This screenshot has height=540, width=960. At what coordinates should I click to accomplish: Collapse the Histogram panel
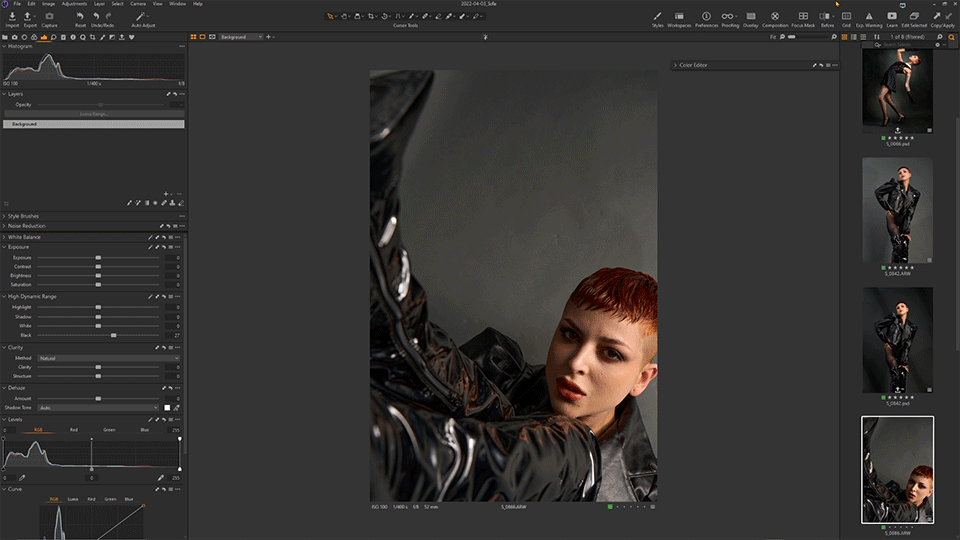(x=4, y=47)
